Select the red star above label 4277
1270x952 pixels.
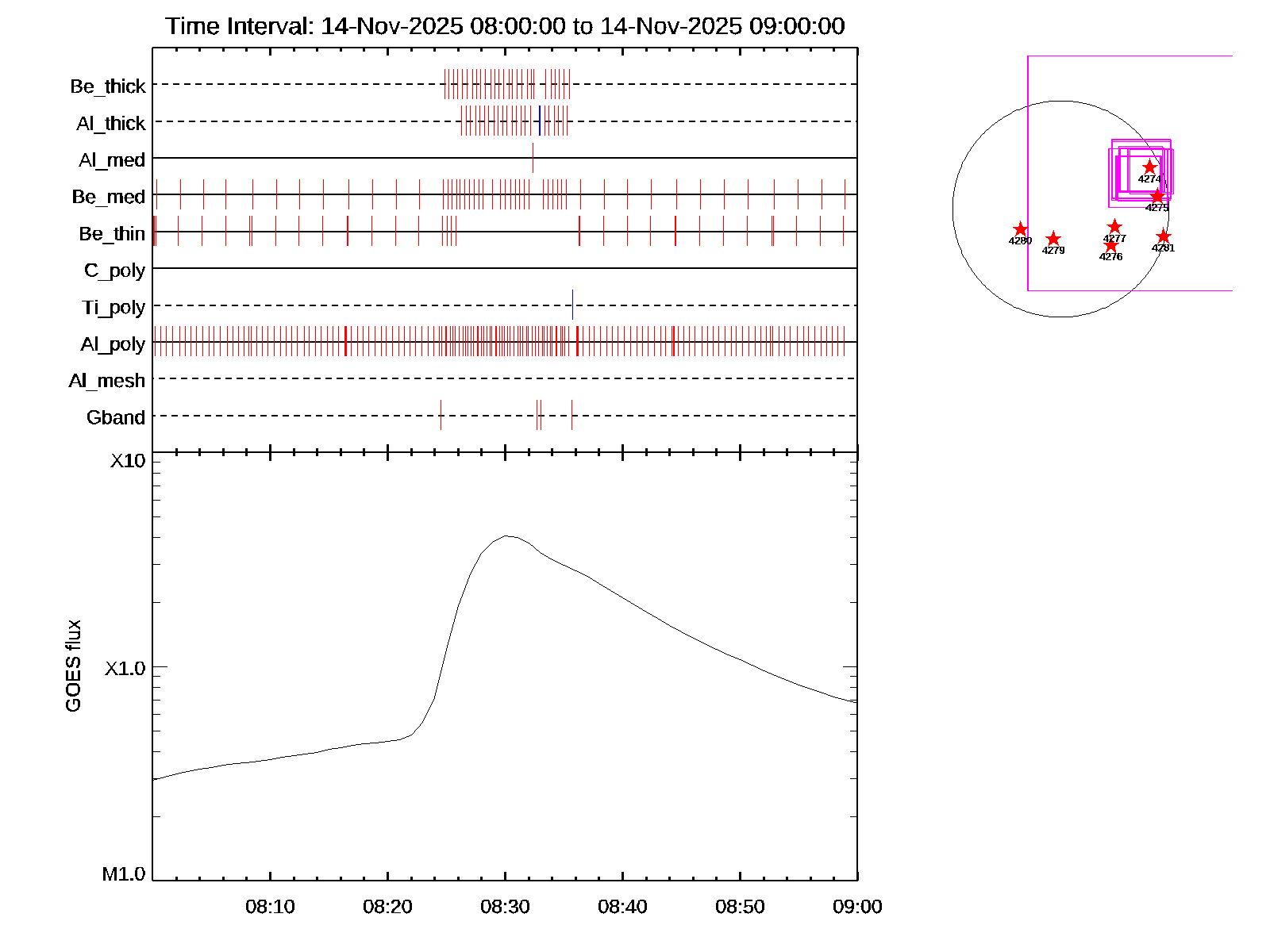click(1114, 227)
